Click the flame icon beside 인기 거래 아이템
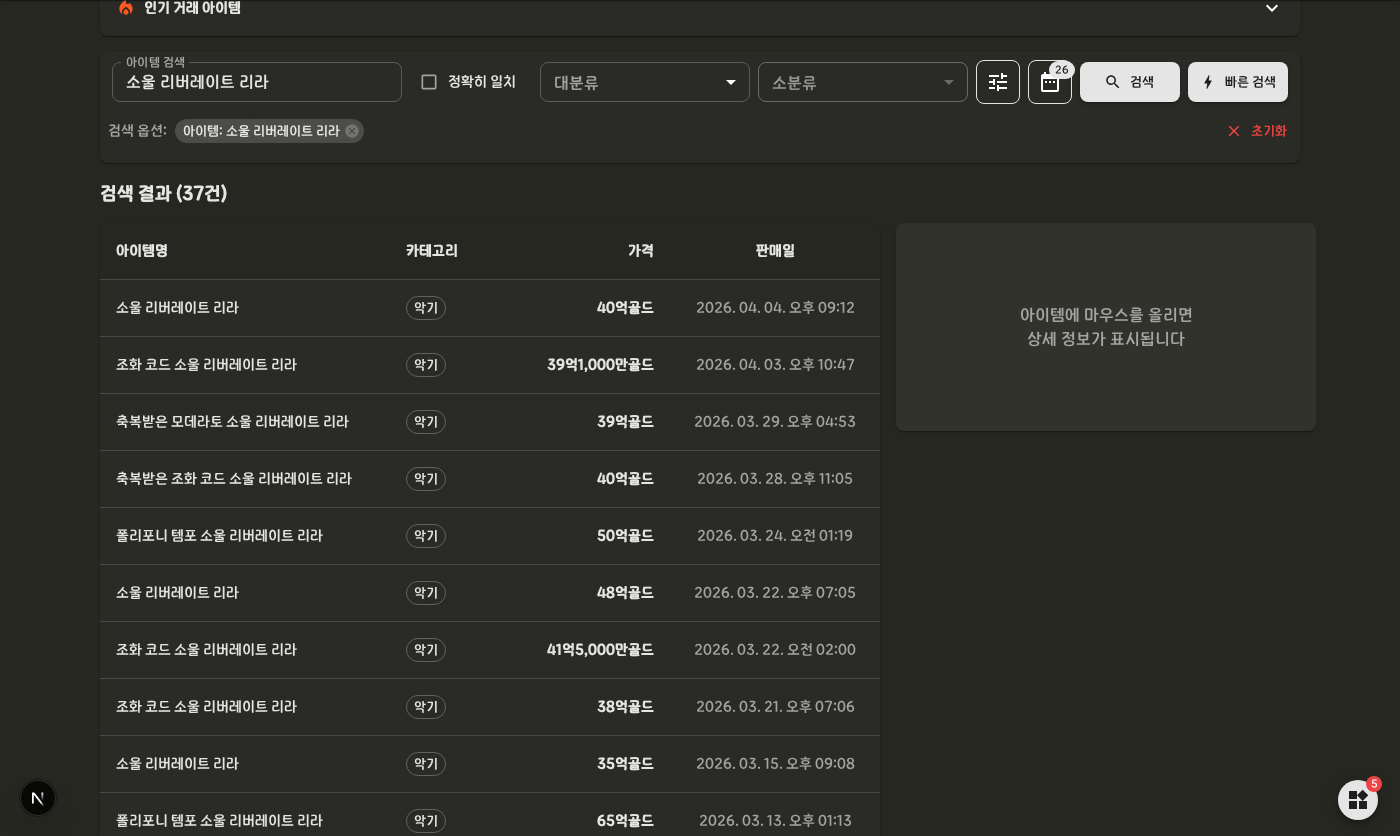1400x836 pixels. [x=126, y=8]
